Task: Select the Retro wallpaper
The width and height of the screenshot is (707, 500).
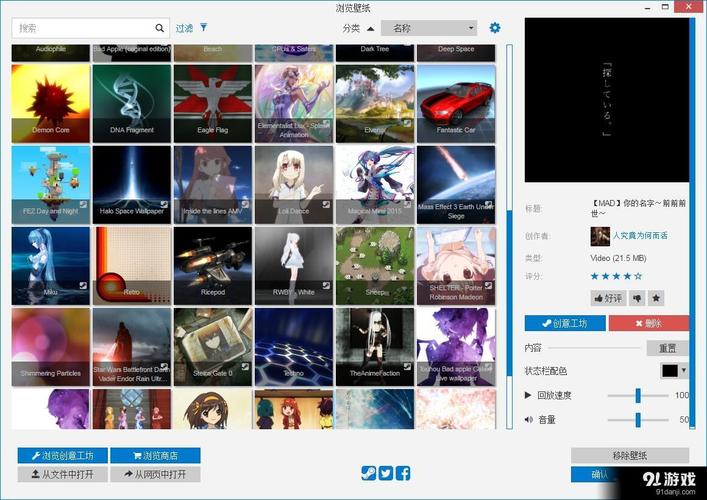Action: tap(132, 266)
